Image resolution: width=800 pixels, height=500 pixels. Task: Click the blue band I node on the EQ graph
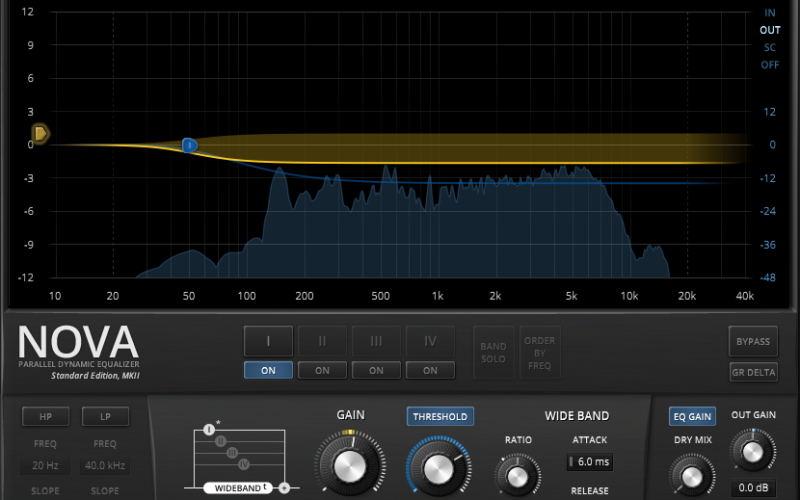coord(189,145)
